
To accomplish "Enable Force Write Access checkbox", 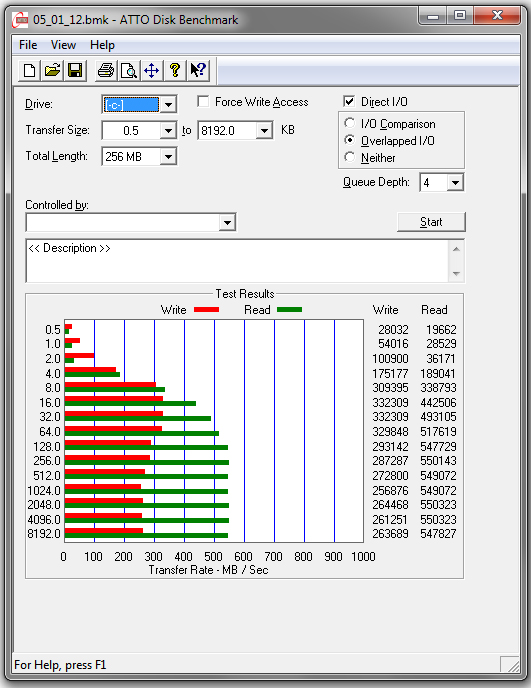I will (x=203, y=102).
